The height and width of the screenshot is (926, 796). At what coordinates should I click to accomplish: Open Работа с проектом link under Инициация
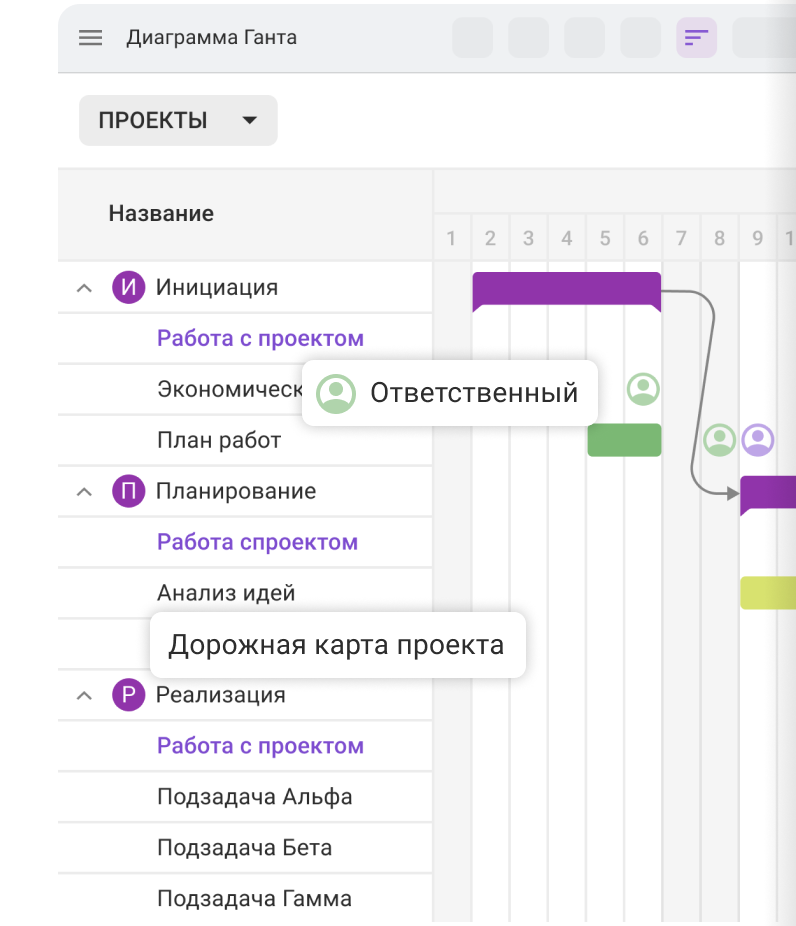pyautogui.click(x=260, y=339)
